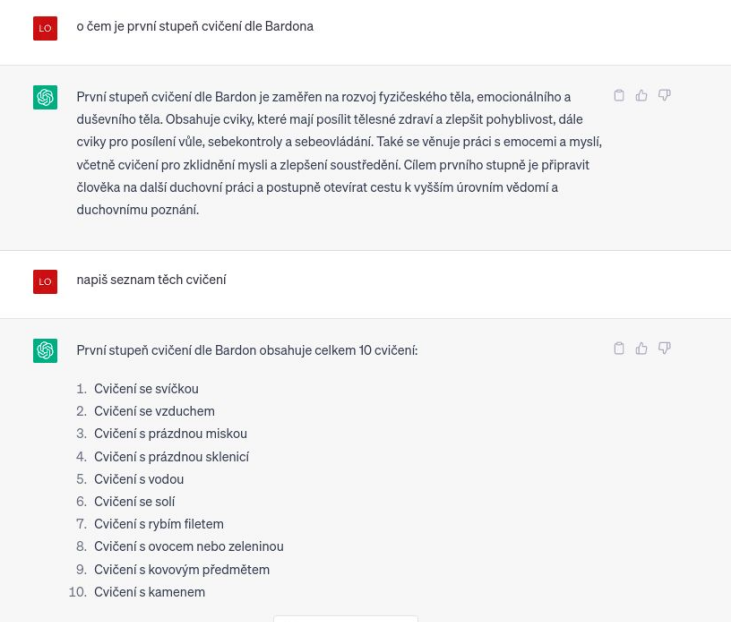Viewport: 731px width, 622px height.
Task: Copy the response listing the 10 exercises
Action: coord(619,349)
